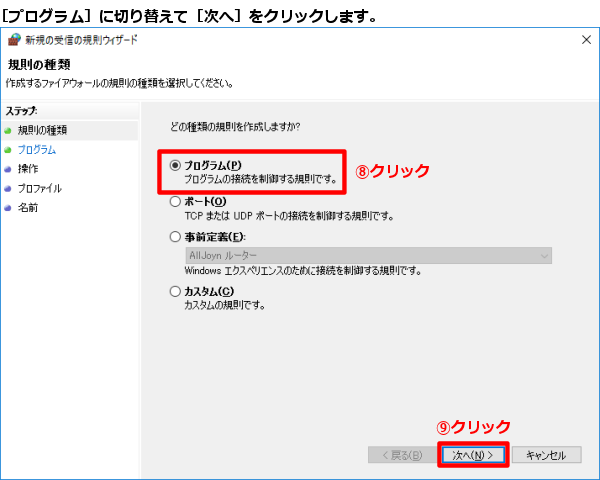Click the red ⑨クリック annotation label
Image resolution: width=600 pixels, height=480 pixels.
[474, 426]
